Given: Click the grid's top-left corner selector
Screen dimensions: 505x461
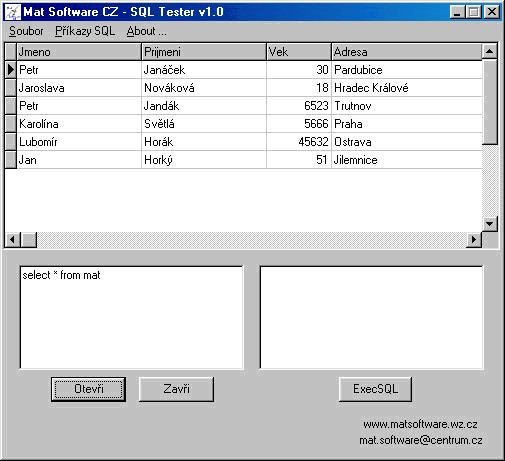Looking at the screenshot, I should [x=11, y=52].
